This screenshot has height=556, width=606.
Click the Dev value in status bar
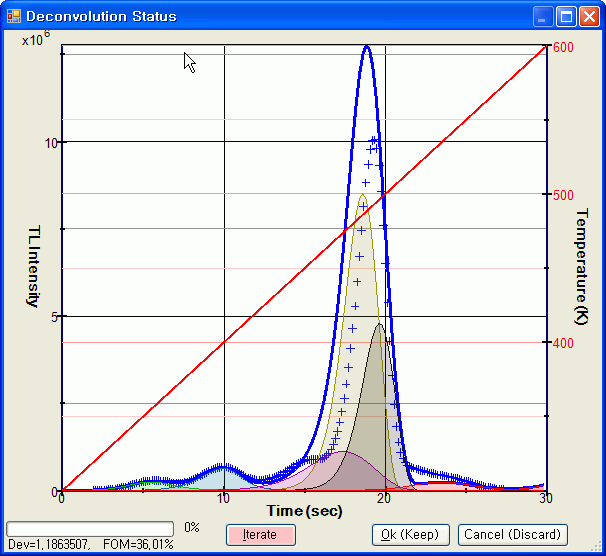point(49,545)
